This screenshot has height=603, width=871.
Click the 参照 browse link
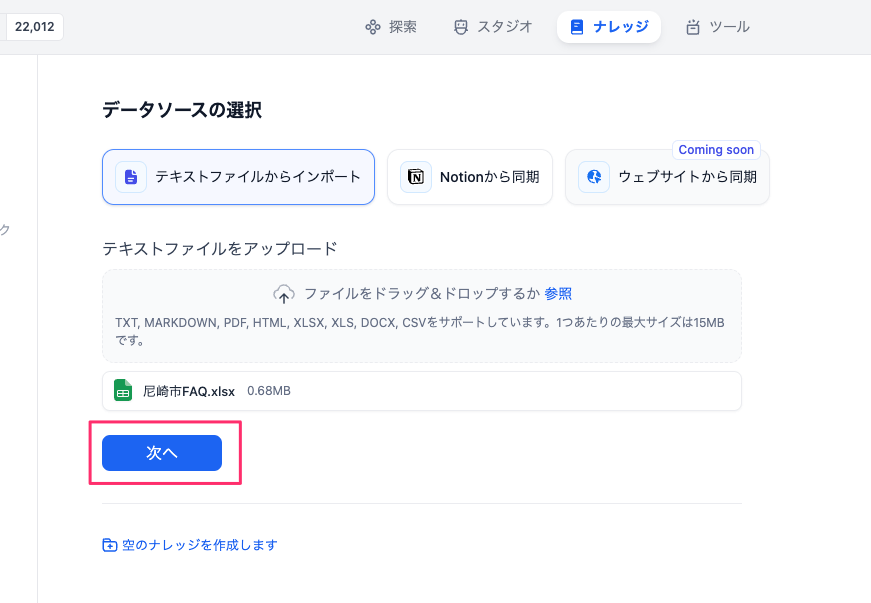click(x=558, y=293)
